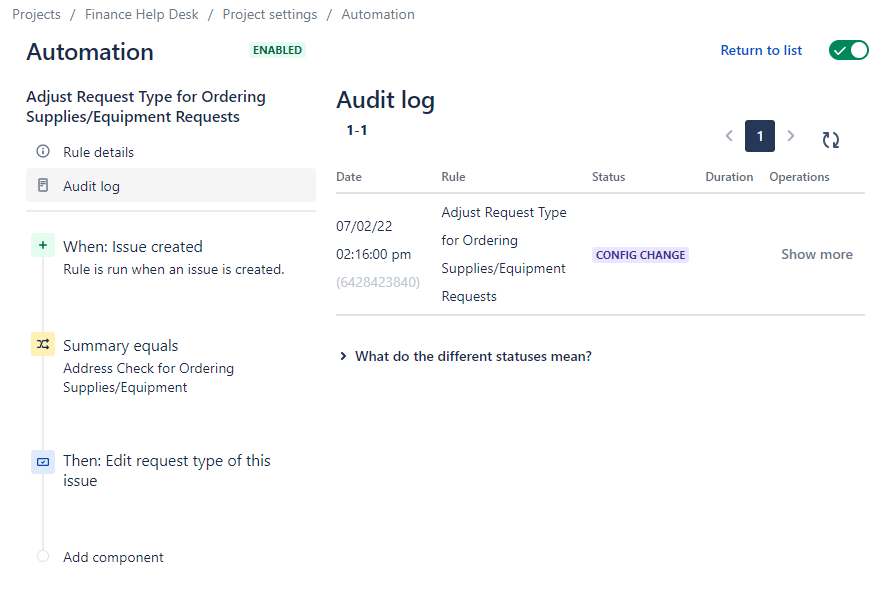Click the blue edit request type icon
This screenshot has height=592, width=893.
click(x=43, y=462)
